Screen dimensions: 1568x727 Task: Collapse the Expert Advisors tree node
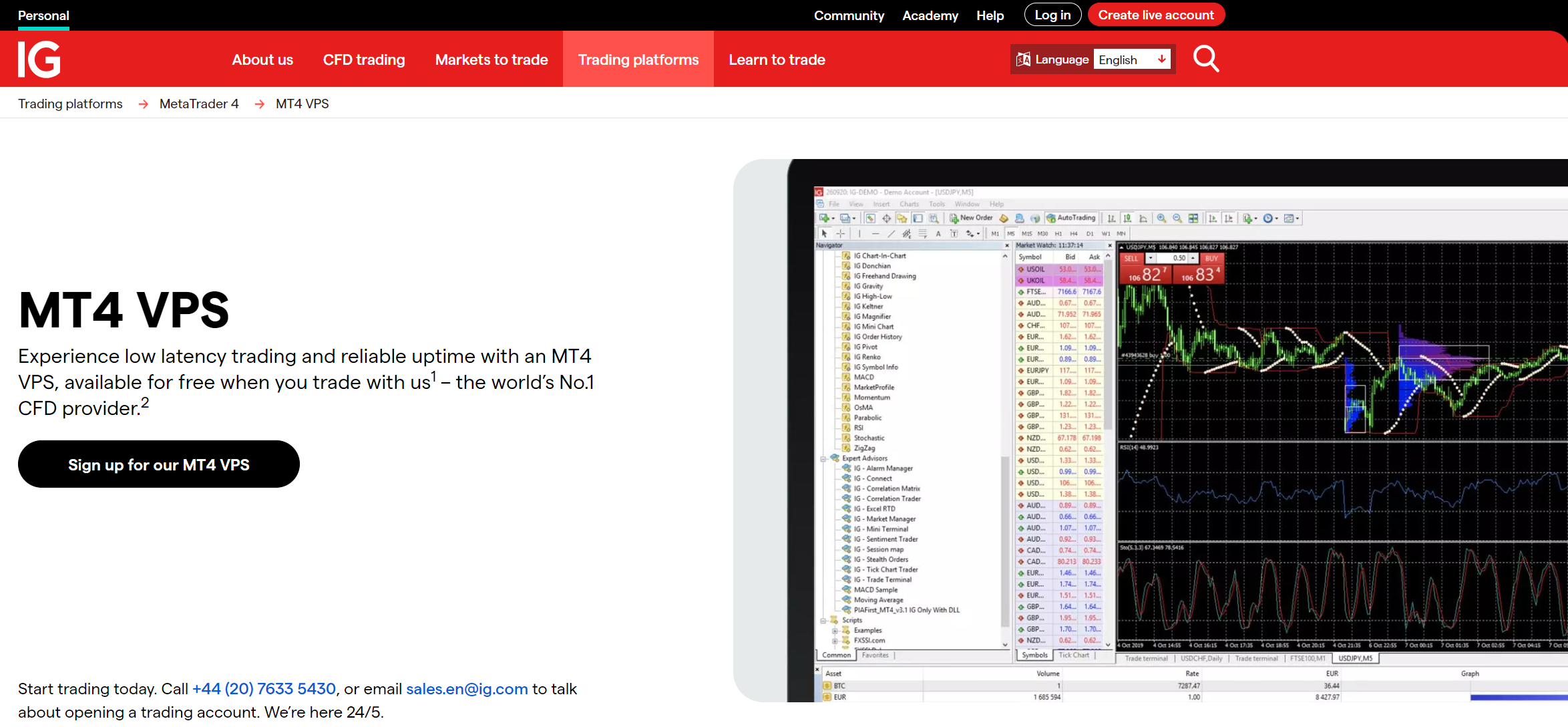pyautogui.click(x=823, y=458)
